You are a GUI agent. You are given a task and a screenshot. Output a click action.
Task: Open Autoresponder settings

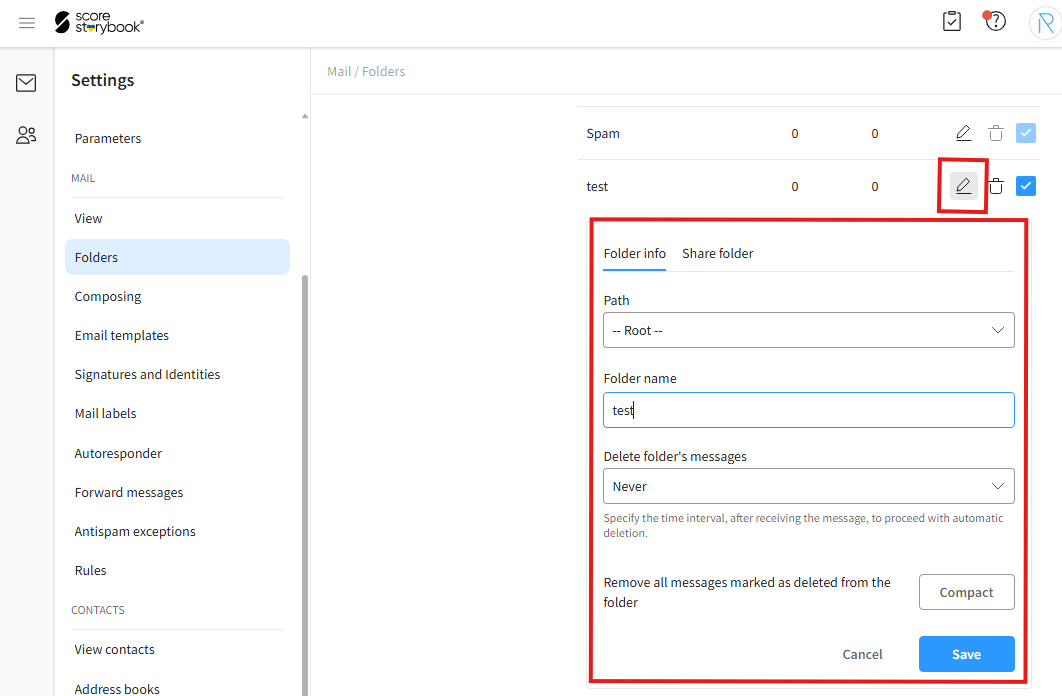point(118,454)
